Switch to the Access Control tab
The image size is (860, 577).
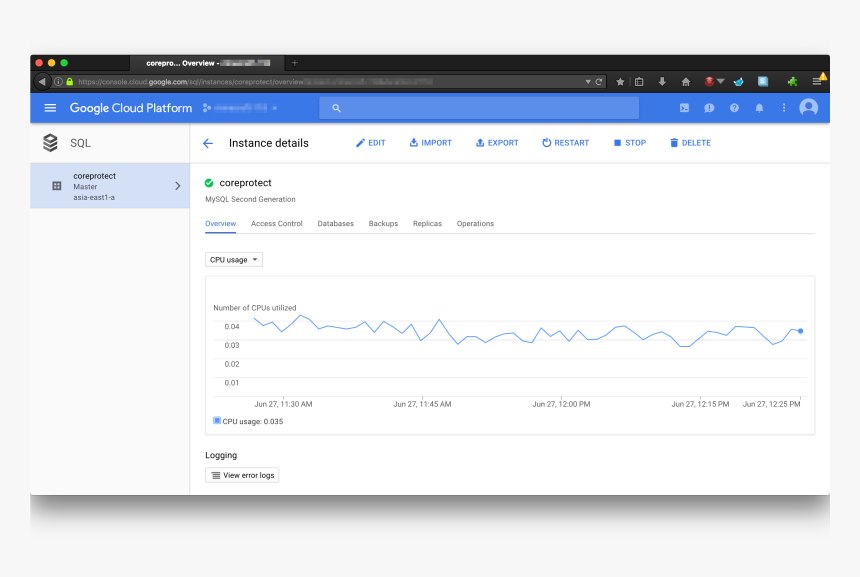(x=277, y=224)
